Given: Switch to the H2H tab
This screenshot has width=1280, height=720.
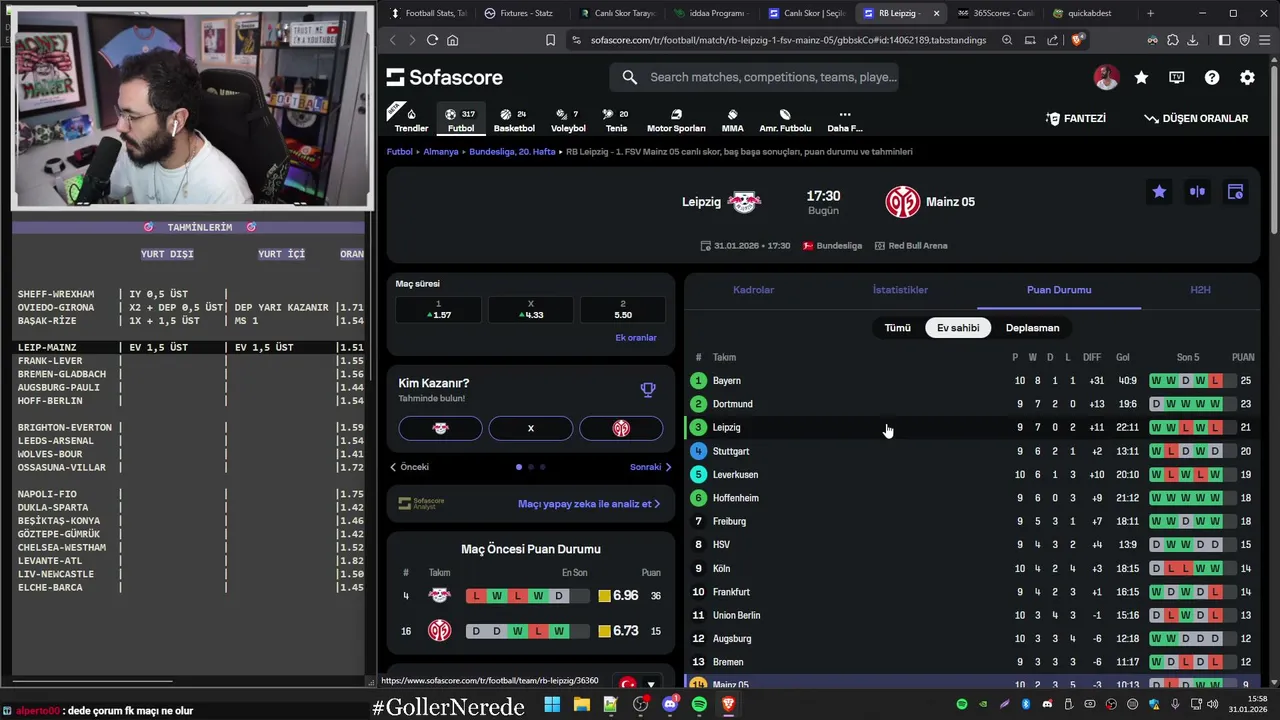Looking at the screenshot, I should click(1200, 290).
